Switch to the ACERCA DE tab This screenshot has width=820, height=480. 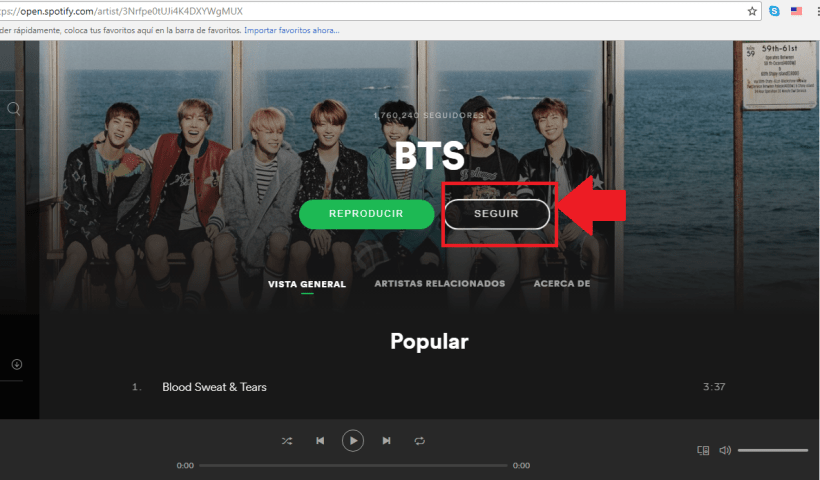(562, 283)
